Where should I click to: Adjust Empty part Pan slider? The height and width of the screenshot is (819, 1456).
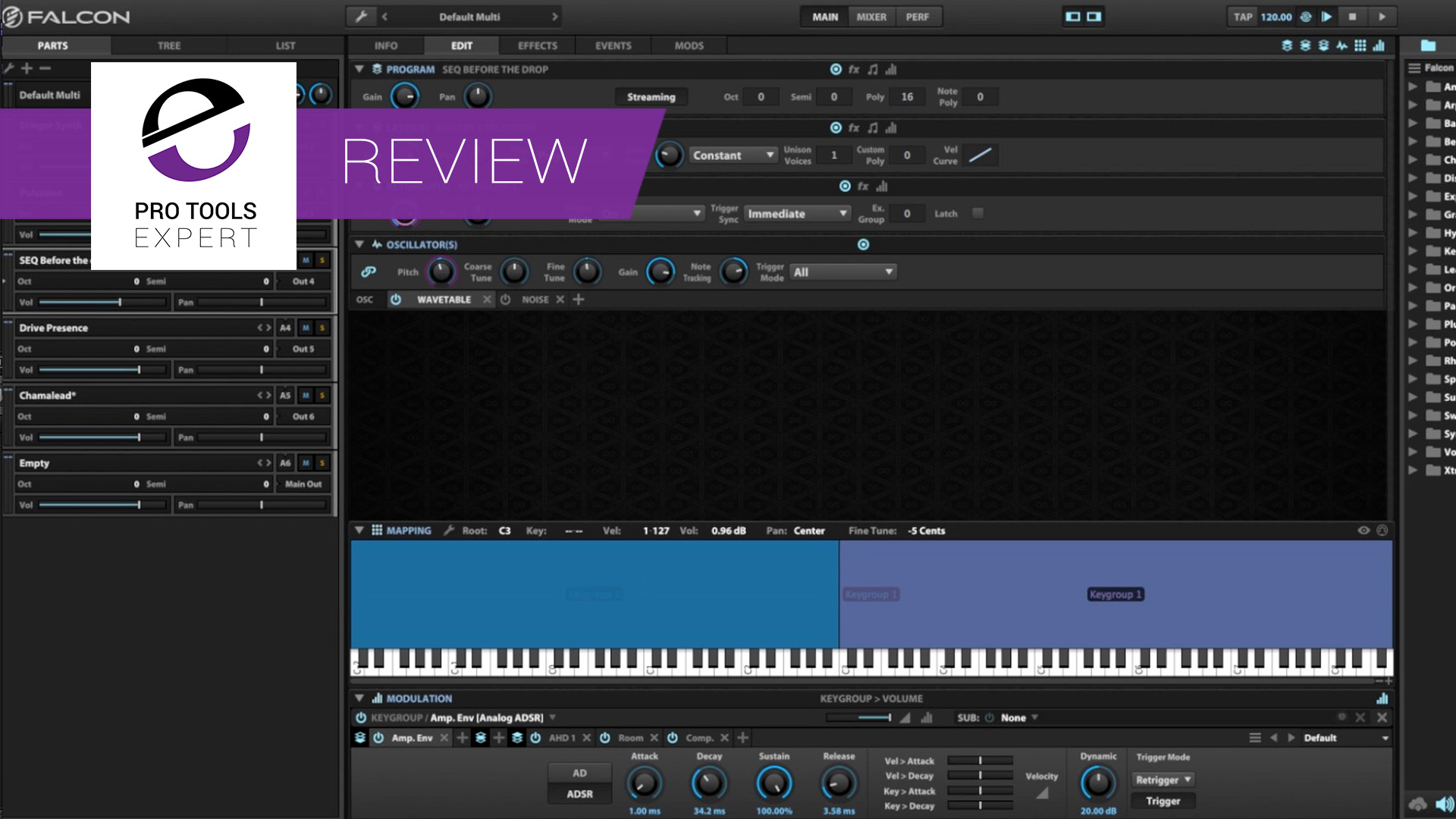pyautogui.click(x=262, y=504)
